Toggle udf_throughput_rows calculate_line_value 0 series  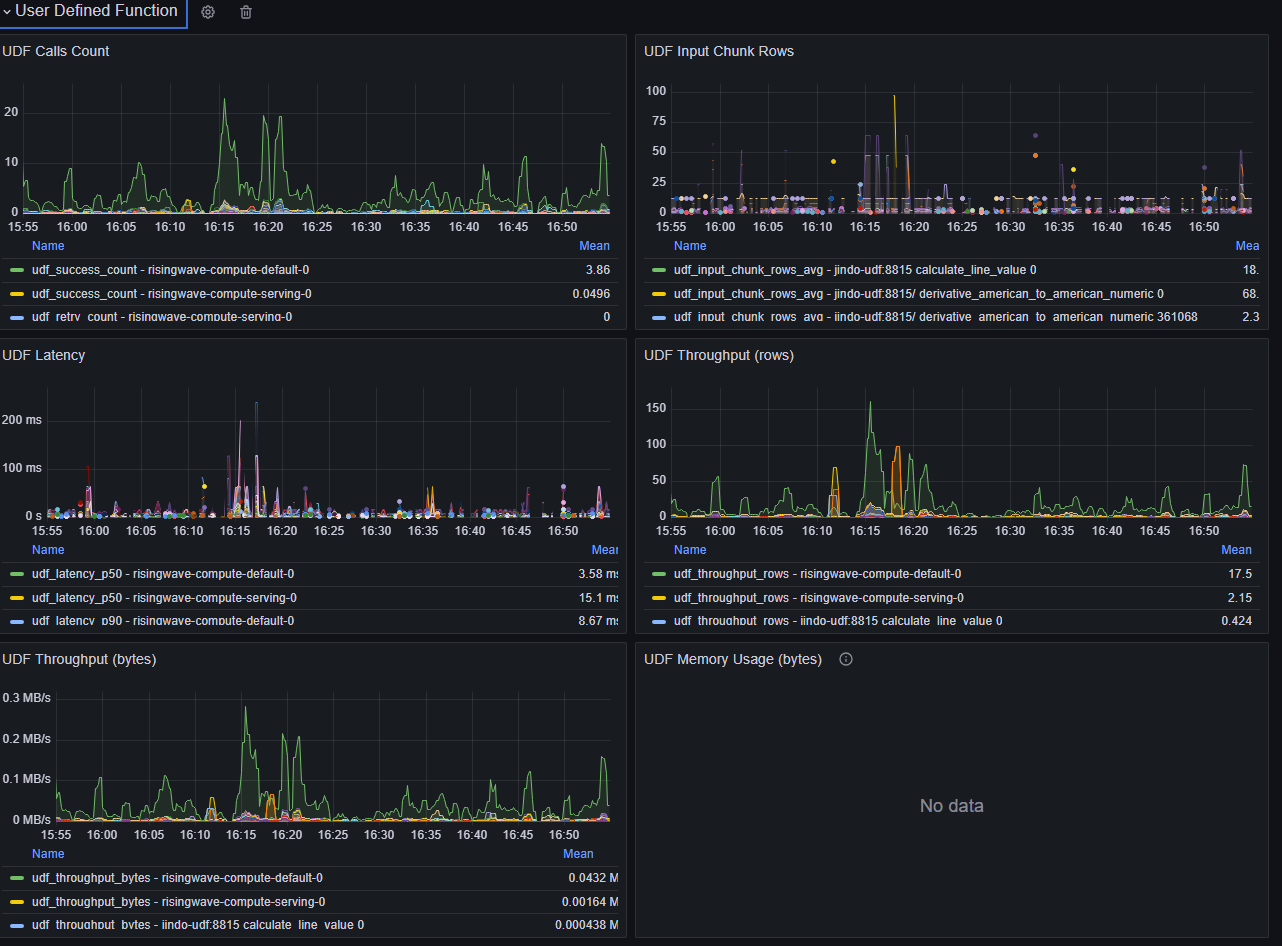[x=838, y=621]
